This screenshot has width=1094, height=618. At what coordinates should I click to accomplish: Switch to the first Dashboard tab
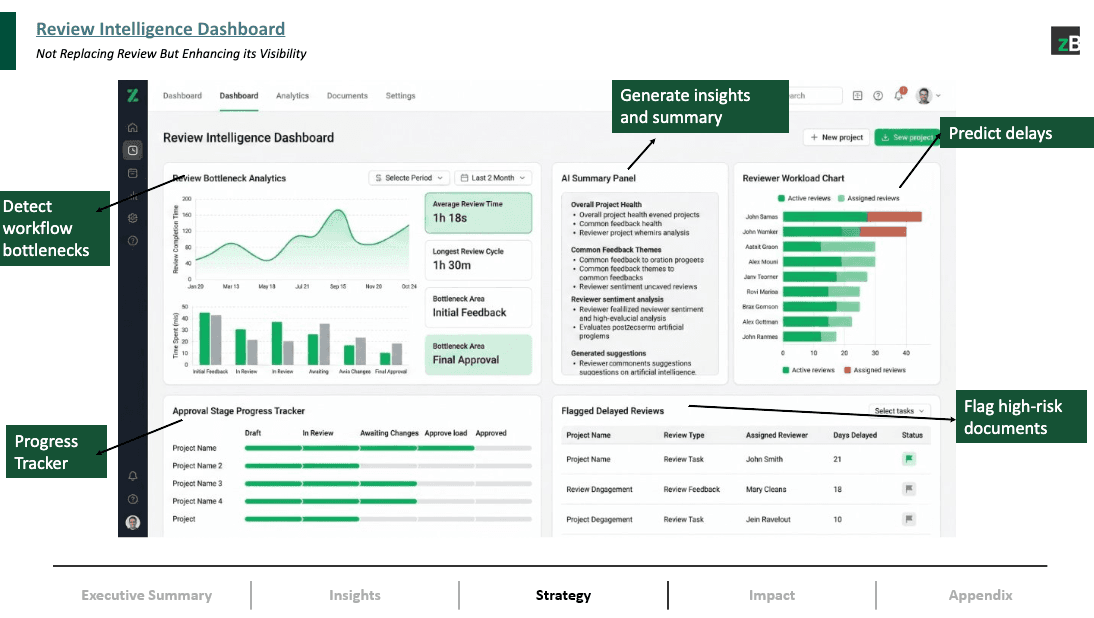click(182, 96)
